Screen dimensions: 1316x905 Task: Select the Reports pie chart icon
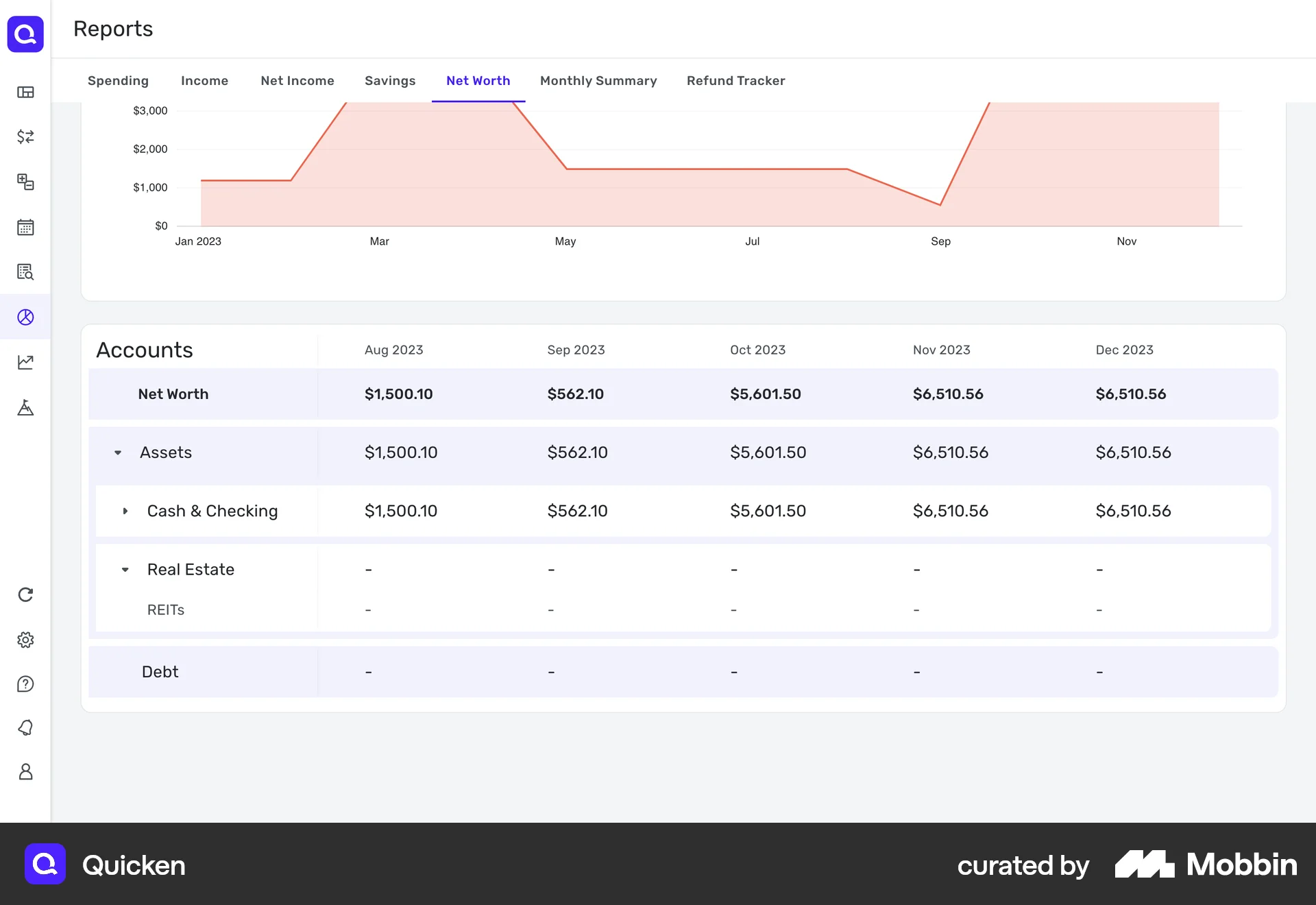[25, 317]
